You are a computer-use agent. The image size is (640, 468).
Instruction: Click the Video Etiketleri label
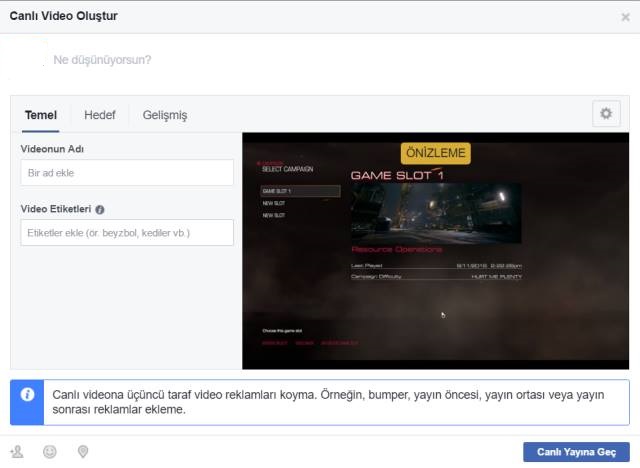point(56,209)
